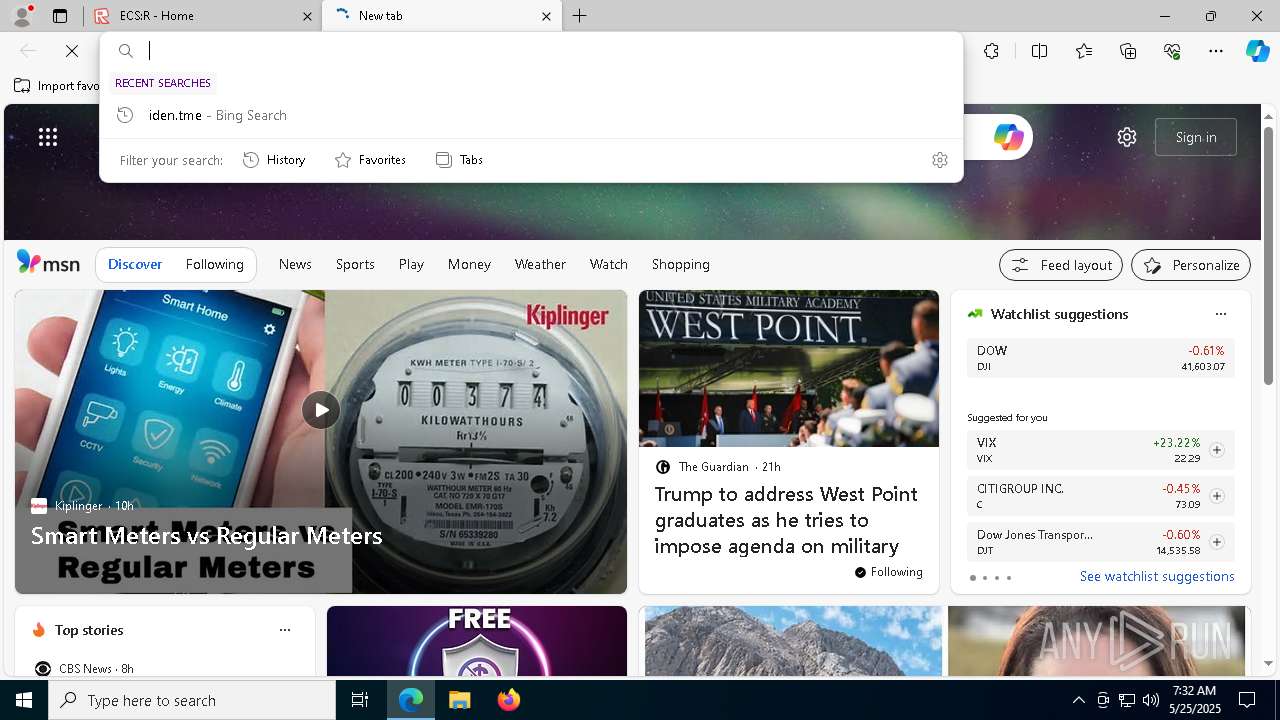Open the Collections toolbar icon
Viewport: 1280px width, 720px height.
click(x=1128, y=51)
